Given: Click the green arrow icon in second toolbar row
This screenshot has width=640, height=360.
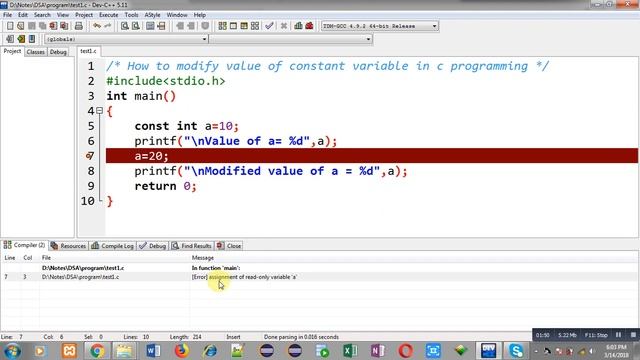Looking at the screenshot, I should click(21, 39).
